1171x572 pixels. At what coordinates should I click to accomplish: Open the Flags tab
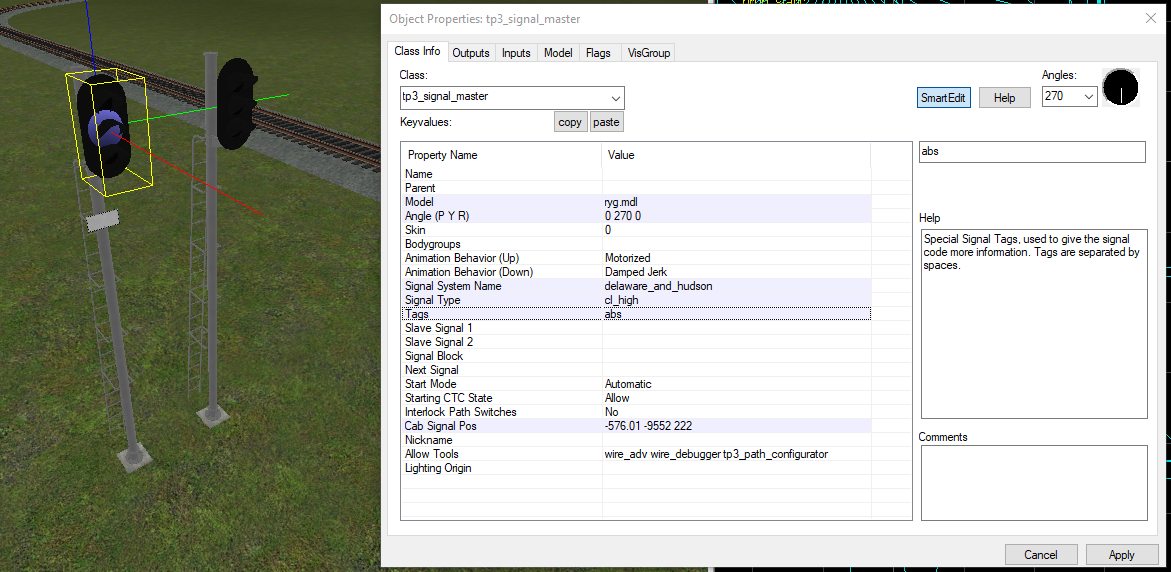[598, 53]
